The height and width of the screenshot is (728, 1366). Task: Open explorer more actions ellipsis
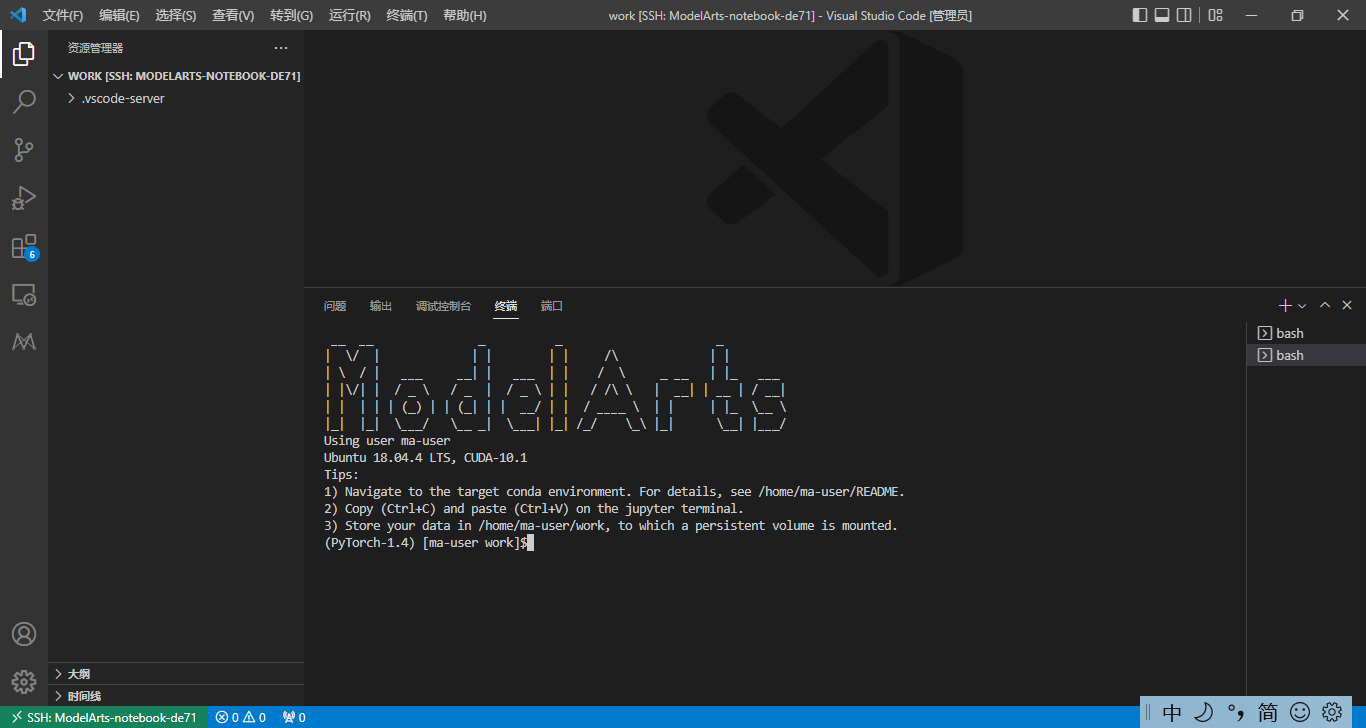(281, 48)
